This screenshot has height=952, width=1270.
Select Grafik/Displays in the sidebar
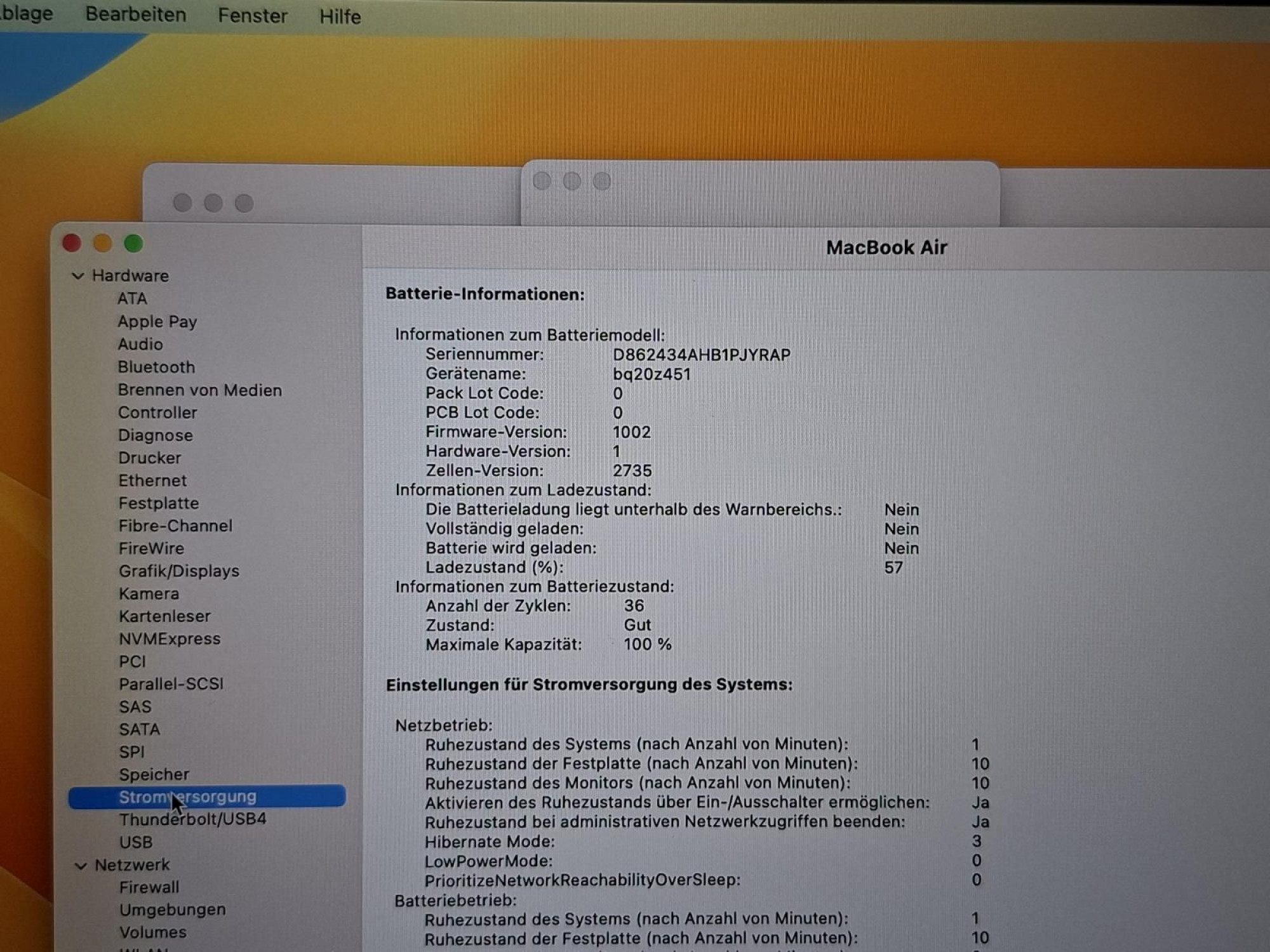179,571
